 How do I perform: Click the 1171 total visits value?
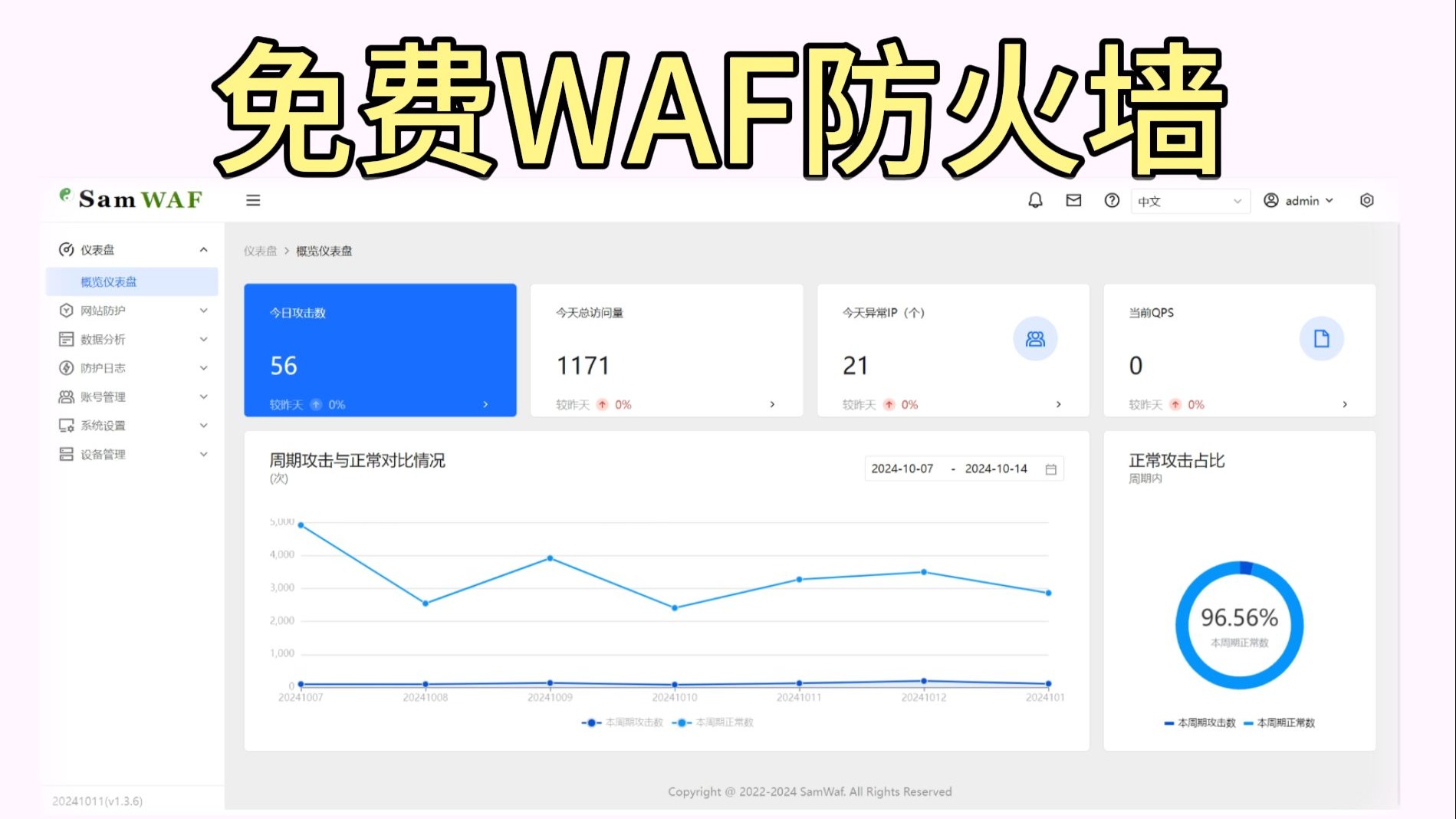[583, 366]
